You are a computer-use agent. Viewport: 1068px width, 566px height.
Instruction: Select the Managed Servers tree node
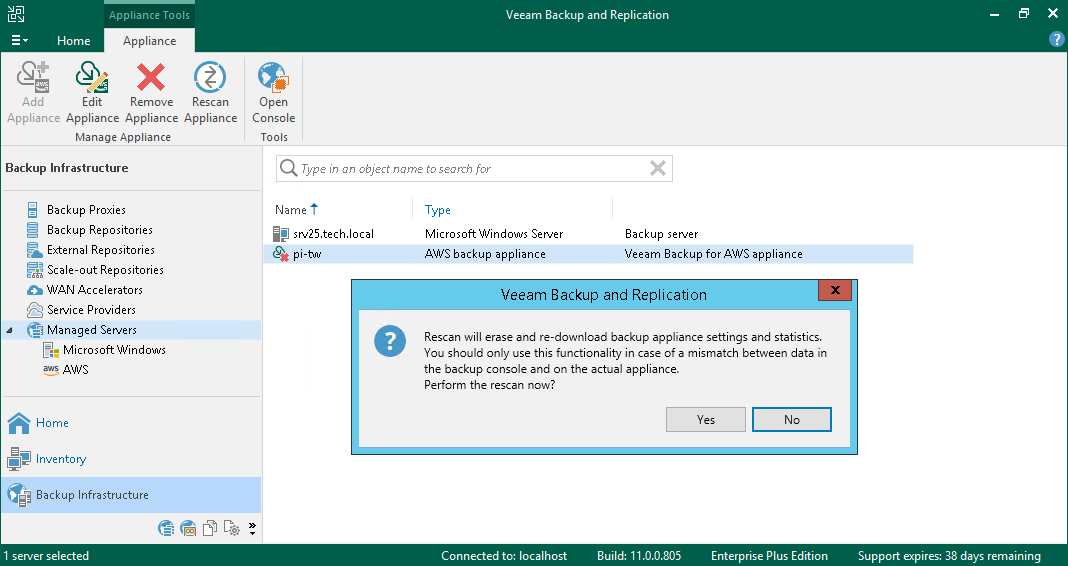click(x=91, y=330)
